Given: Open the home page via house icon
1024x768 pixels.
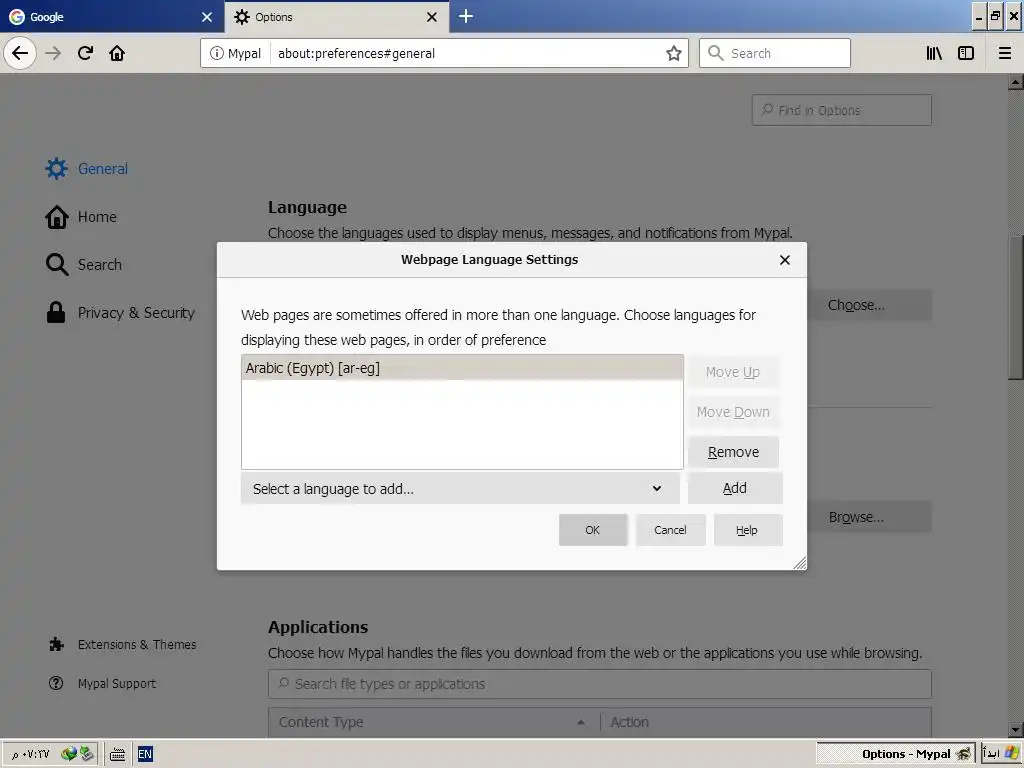Looking at the screenshot, I should [117, 53].
